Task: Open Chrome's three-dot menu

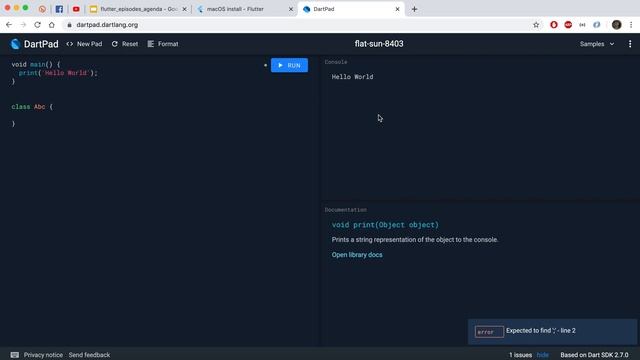Action: pyautogui.click(x=631, y=25)
